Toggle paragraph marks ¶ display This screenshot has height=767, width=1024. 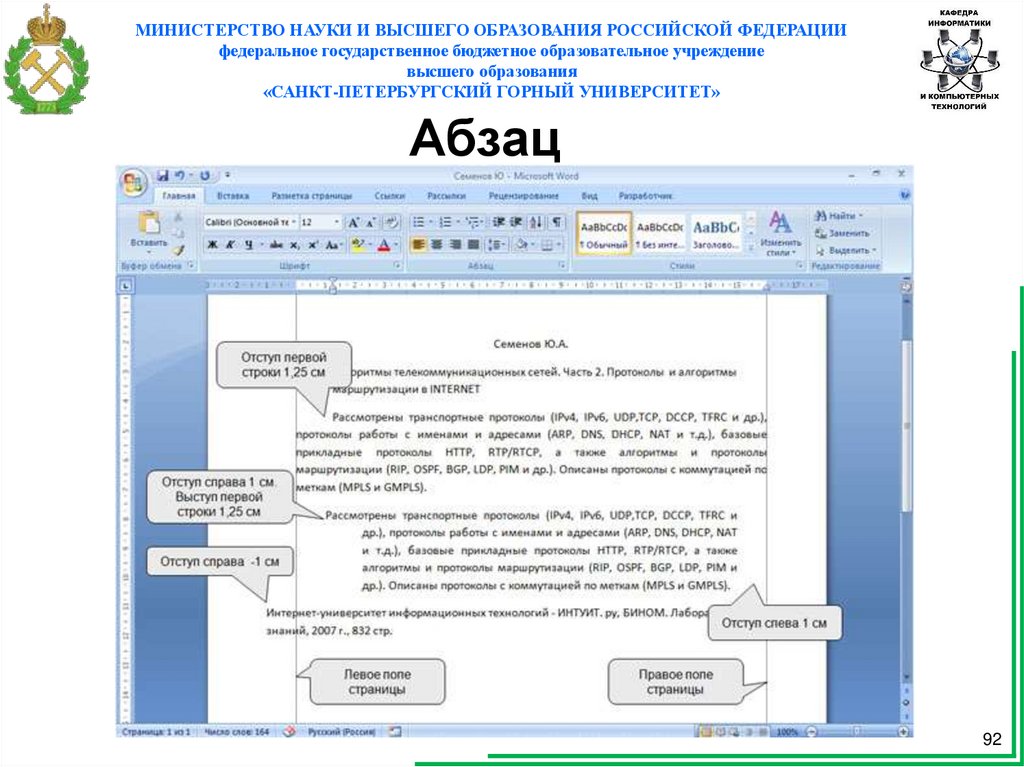point(556,222)
